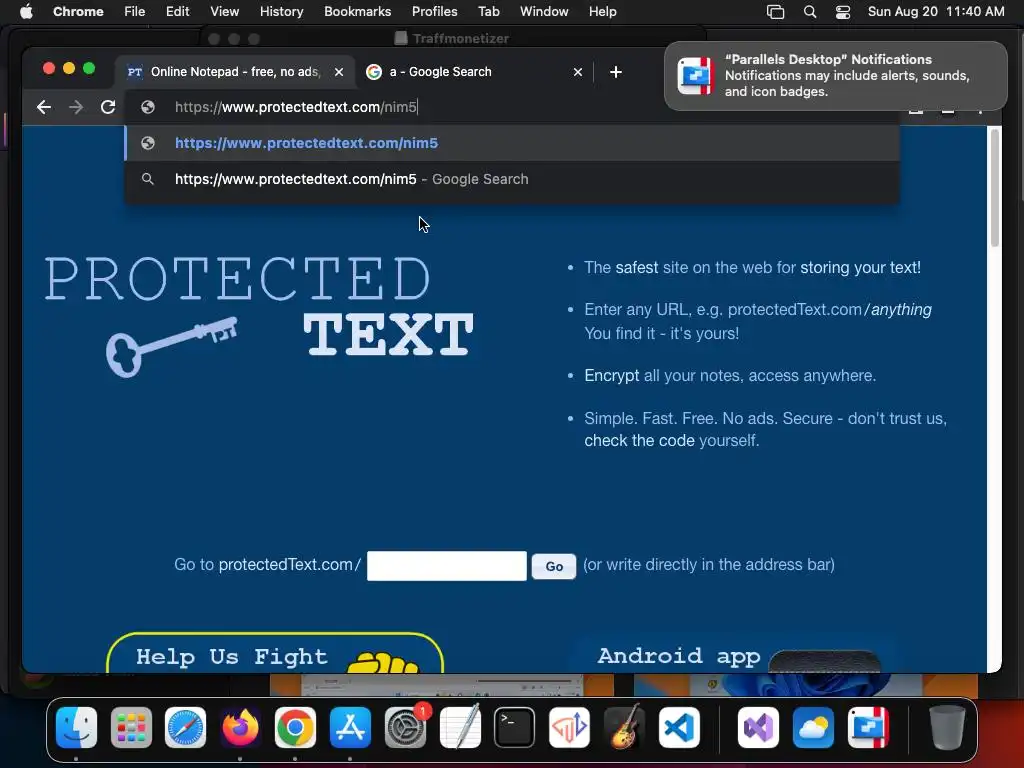Open the View menu
The height and width of the screenshot is (768, 1024).
tap(225, 12)
